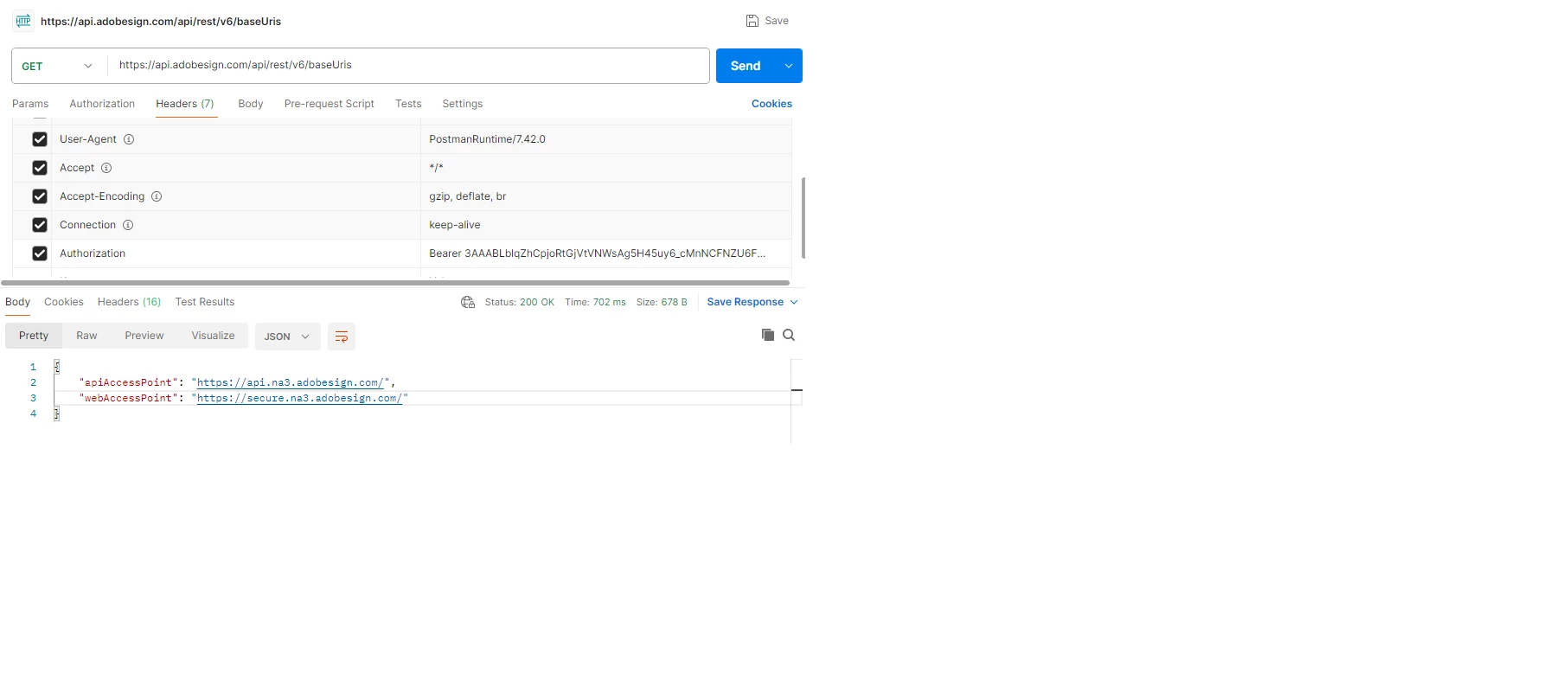Open the Test Results tab

pyautogui.click(x=205, y=302)
